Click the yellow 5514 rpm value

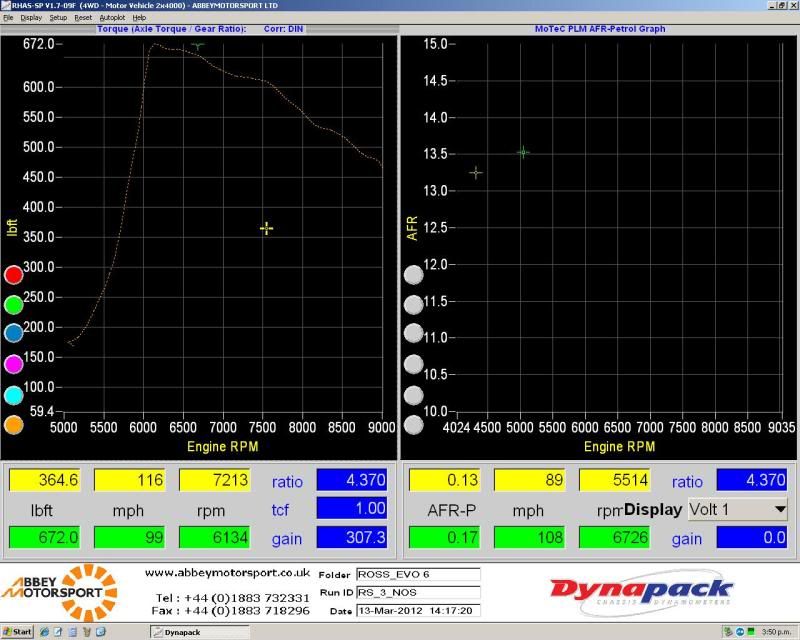(x=614, y=480)
